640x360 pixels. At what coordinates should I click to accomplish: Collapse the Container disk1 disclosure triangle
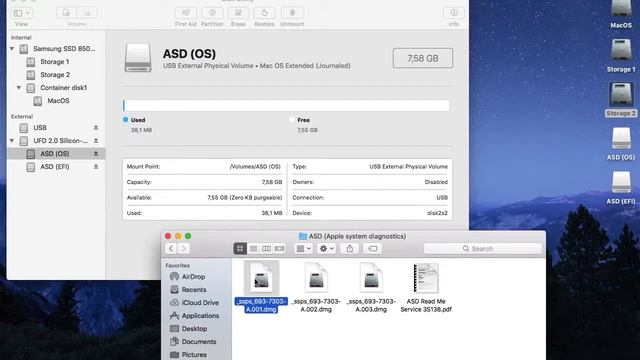19,88
